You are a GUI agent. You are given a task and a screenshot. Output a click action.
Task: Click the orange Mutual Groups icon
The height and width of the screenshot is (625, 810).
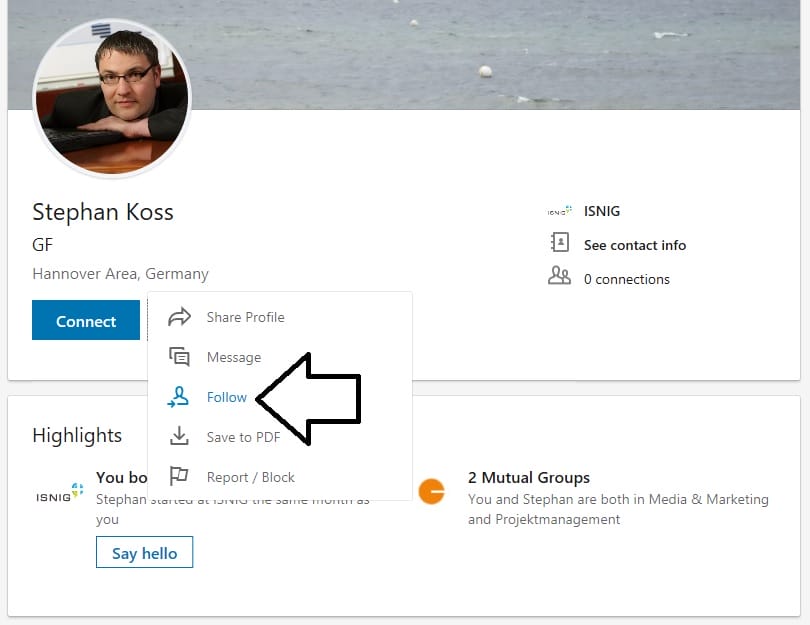coord(431,491)
